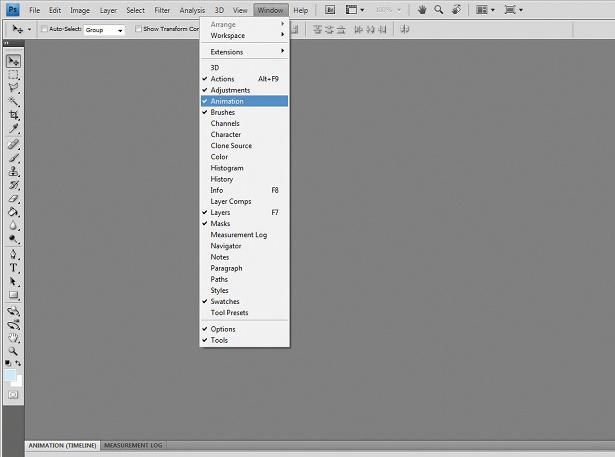Select the Crop tool
The height and width of the screenshot is (457, 615).
13,115
